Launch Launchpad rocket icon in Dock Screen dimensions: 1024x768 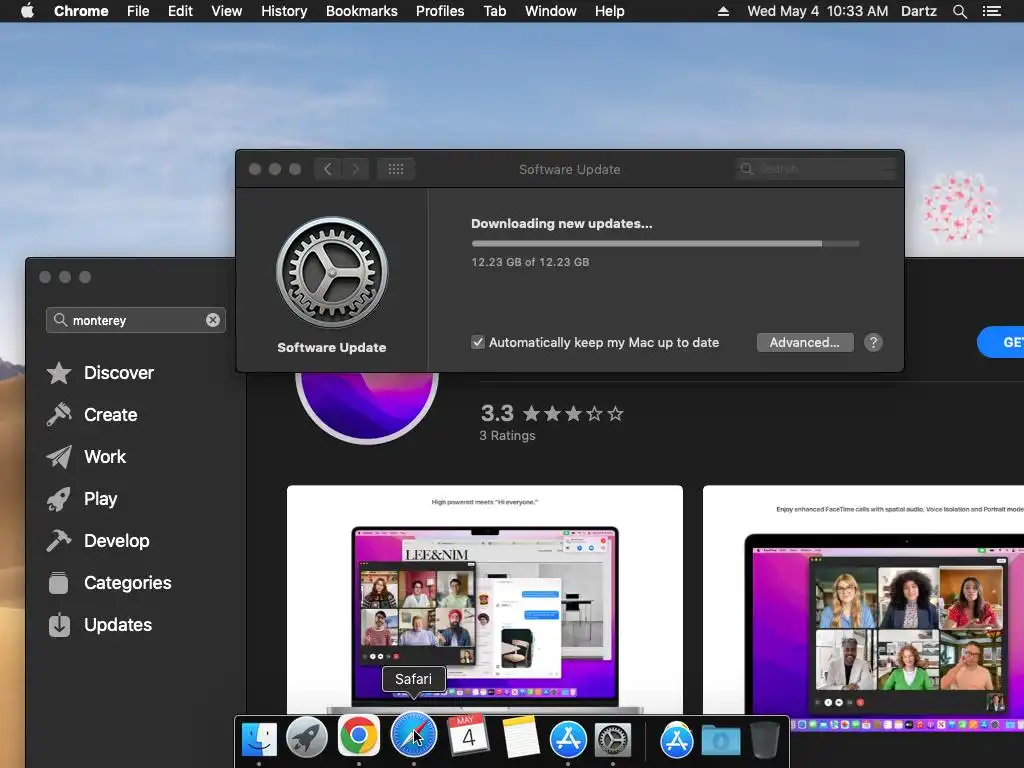pyautogui.click(x=306, y=738)
